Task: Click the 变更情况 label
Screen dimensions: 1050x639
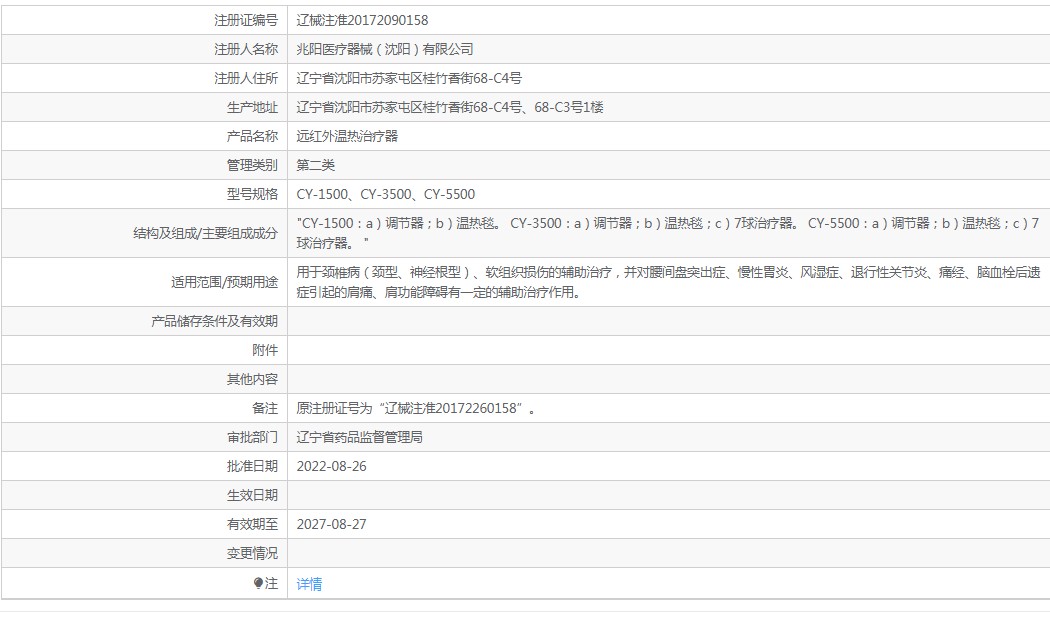Action: point(252,553)
